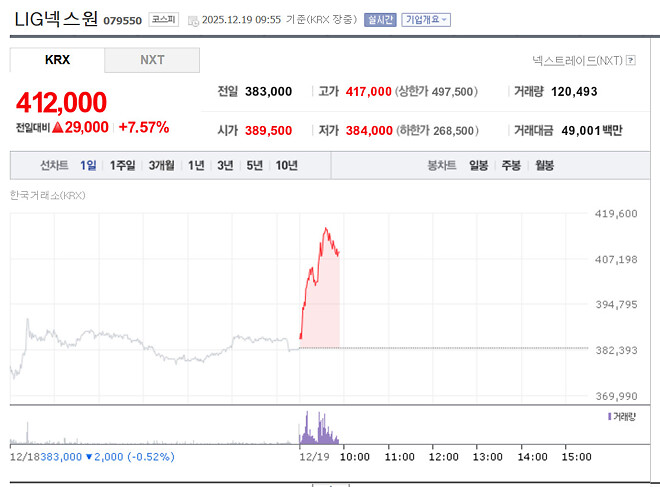This screenshot has height=487, width=660.
Task: Click the stock code 079550
Action: pos(122,21)
